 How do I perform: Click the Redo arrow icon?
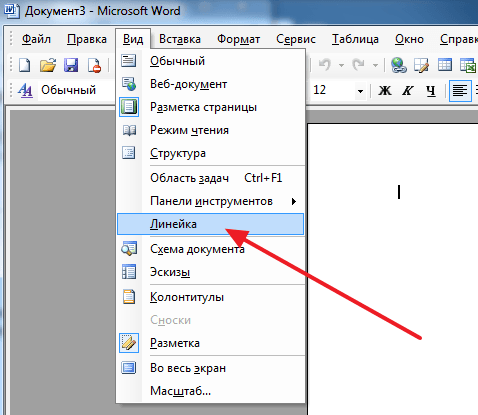359,65
